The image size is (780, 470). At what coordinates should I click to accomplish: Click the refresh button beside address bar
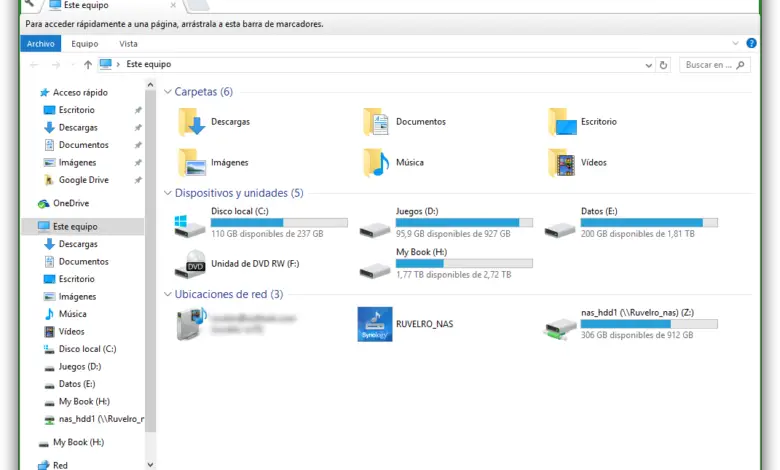(663, 65)
